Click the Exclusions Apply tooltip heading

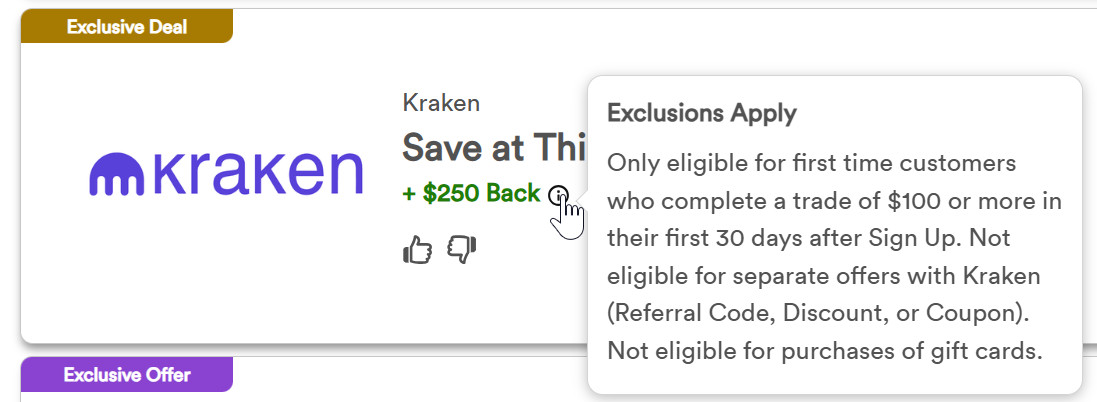(702, 113)
